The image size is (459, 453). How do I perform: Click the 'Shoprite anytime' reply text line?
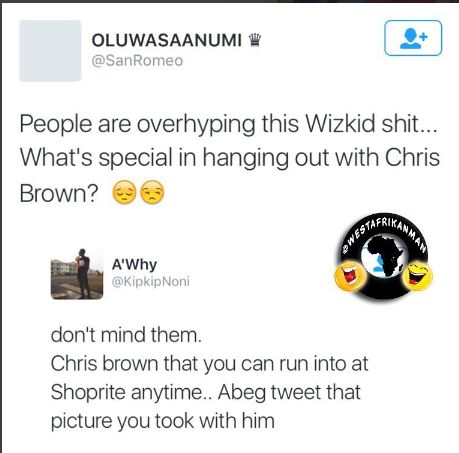[206, 392]
